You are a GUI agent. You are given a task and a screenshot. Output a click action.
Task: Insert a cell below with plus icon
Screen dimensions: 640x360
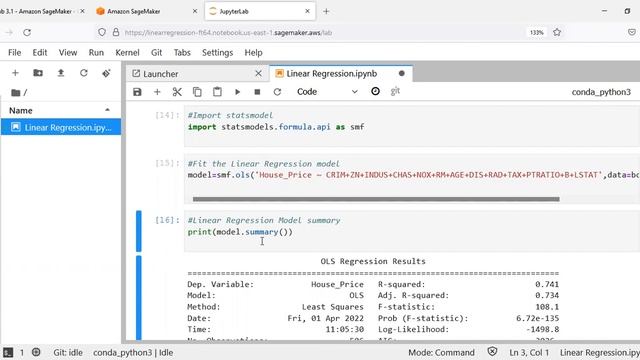click(157, 92)
